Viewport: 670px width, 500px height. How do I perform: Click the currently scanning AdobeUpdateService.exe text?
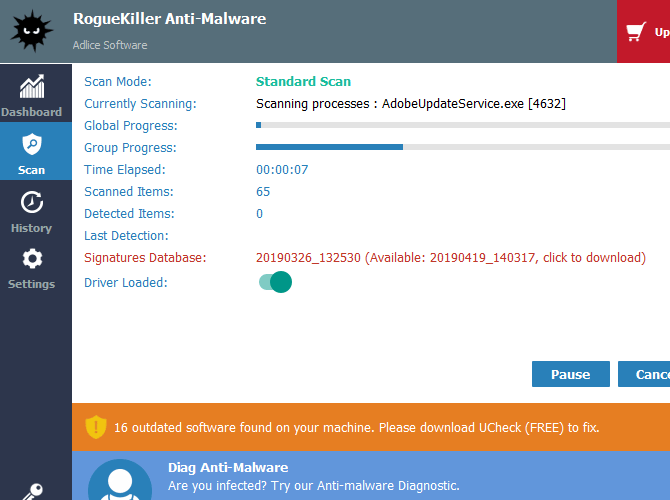tap(411, 103)
